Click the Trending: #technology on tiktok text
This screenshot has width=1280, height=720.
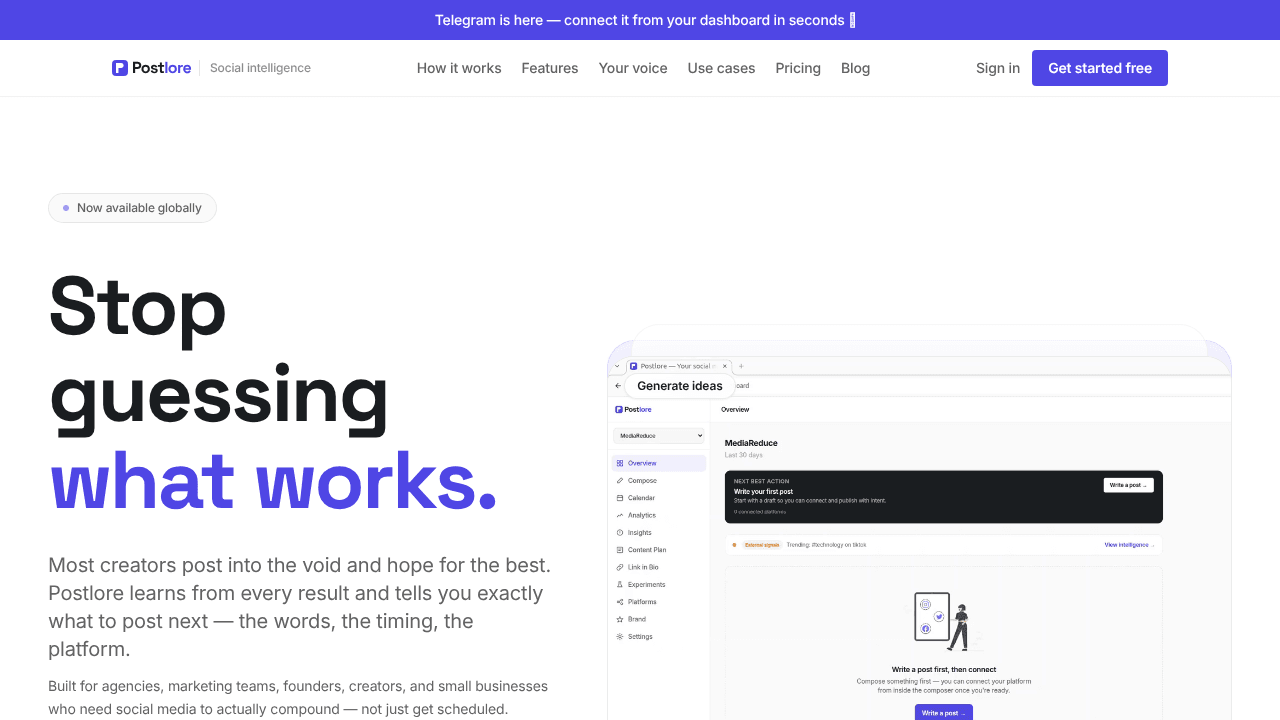pyautogui.click(x=826, y=545)
